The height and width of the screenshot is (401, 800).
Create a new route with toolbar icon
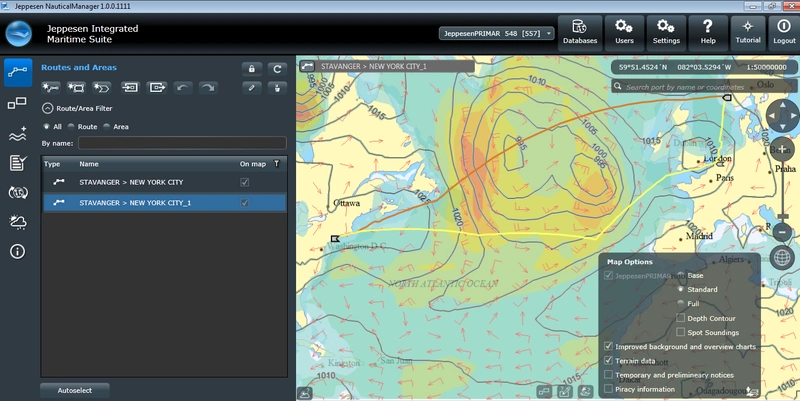point(51,88)
